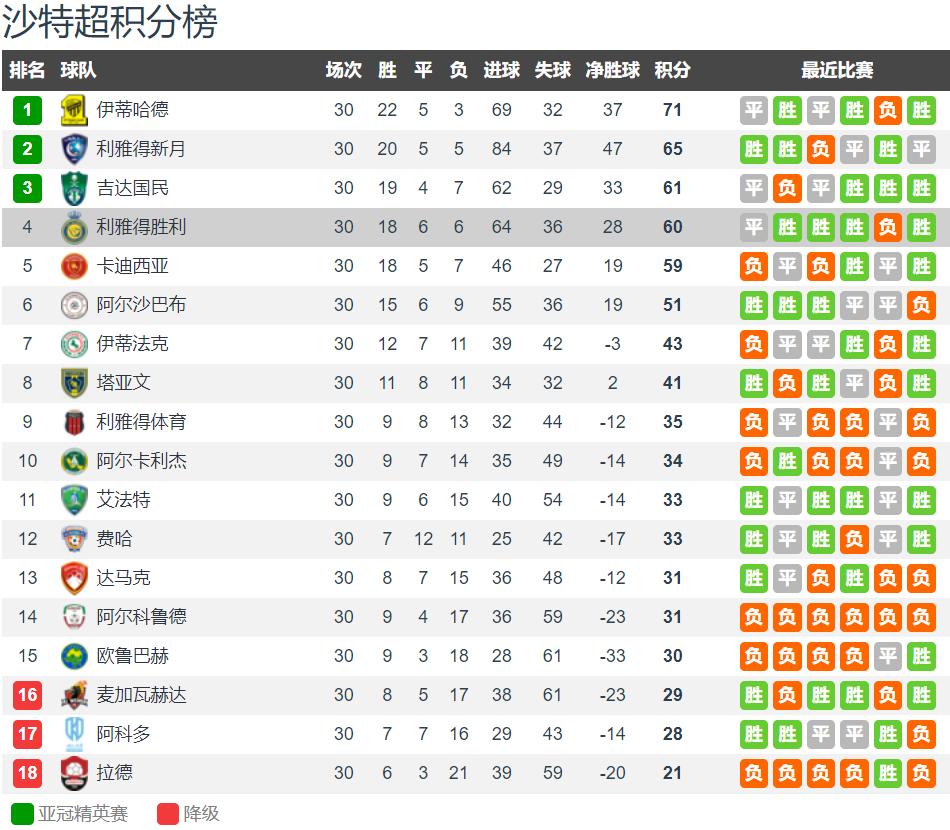
Task: Click the 拉德 club logo
Action: click(74, 773)
